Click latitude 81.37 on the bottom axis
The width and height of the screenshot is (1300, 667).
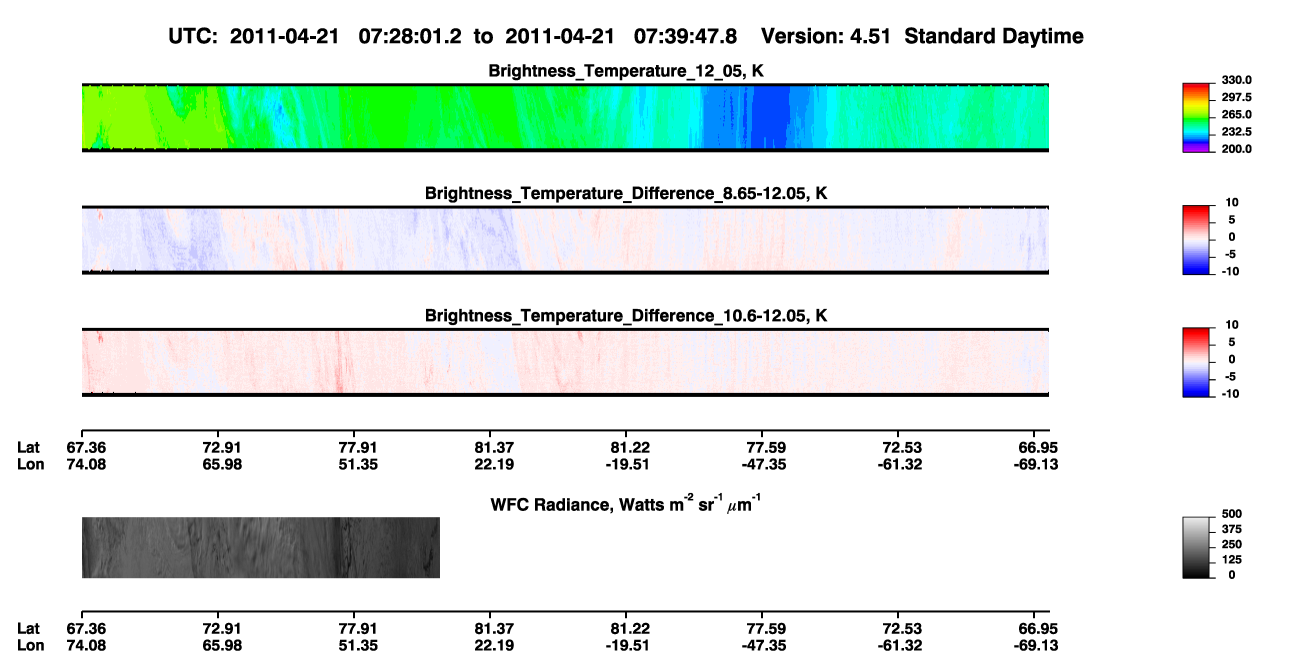(494, 628)
